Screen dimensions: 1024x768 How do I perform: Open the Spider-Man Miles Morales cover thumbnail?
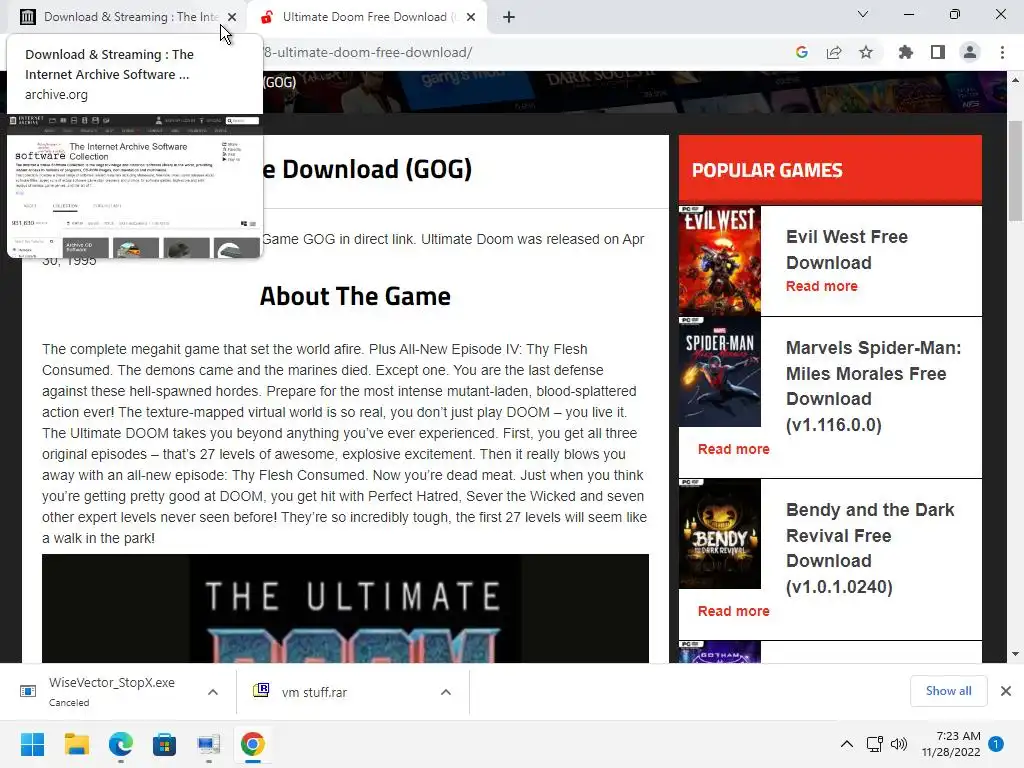click(x=720, y=372)
